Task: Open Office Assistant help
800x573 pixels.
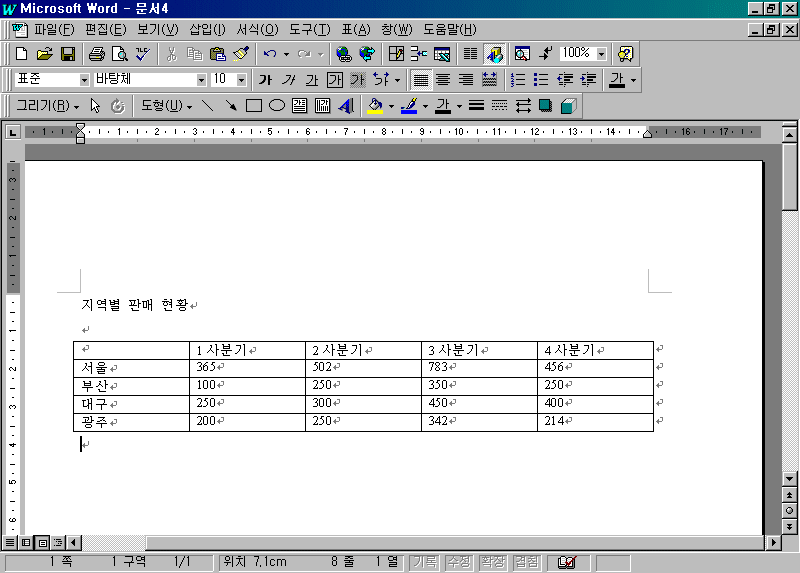Action: (x=626, y=54)
